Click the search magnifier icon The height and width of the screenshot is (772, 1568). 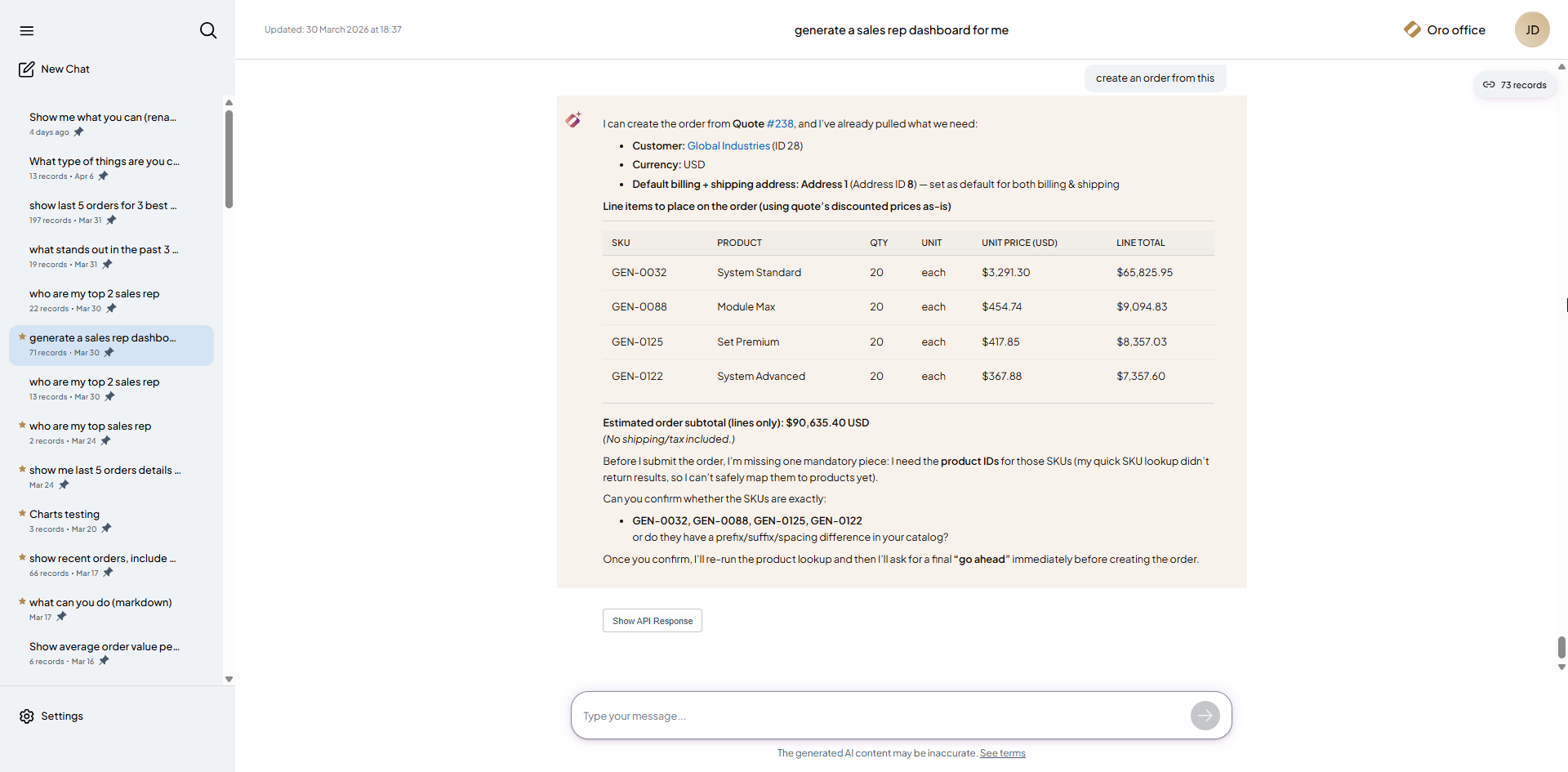point(208,30)
